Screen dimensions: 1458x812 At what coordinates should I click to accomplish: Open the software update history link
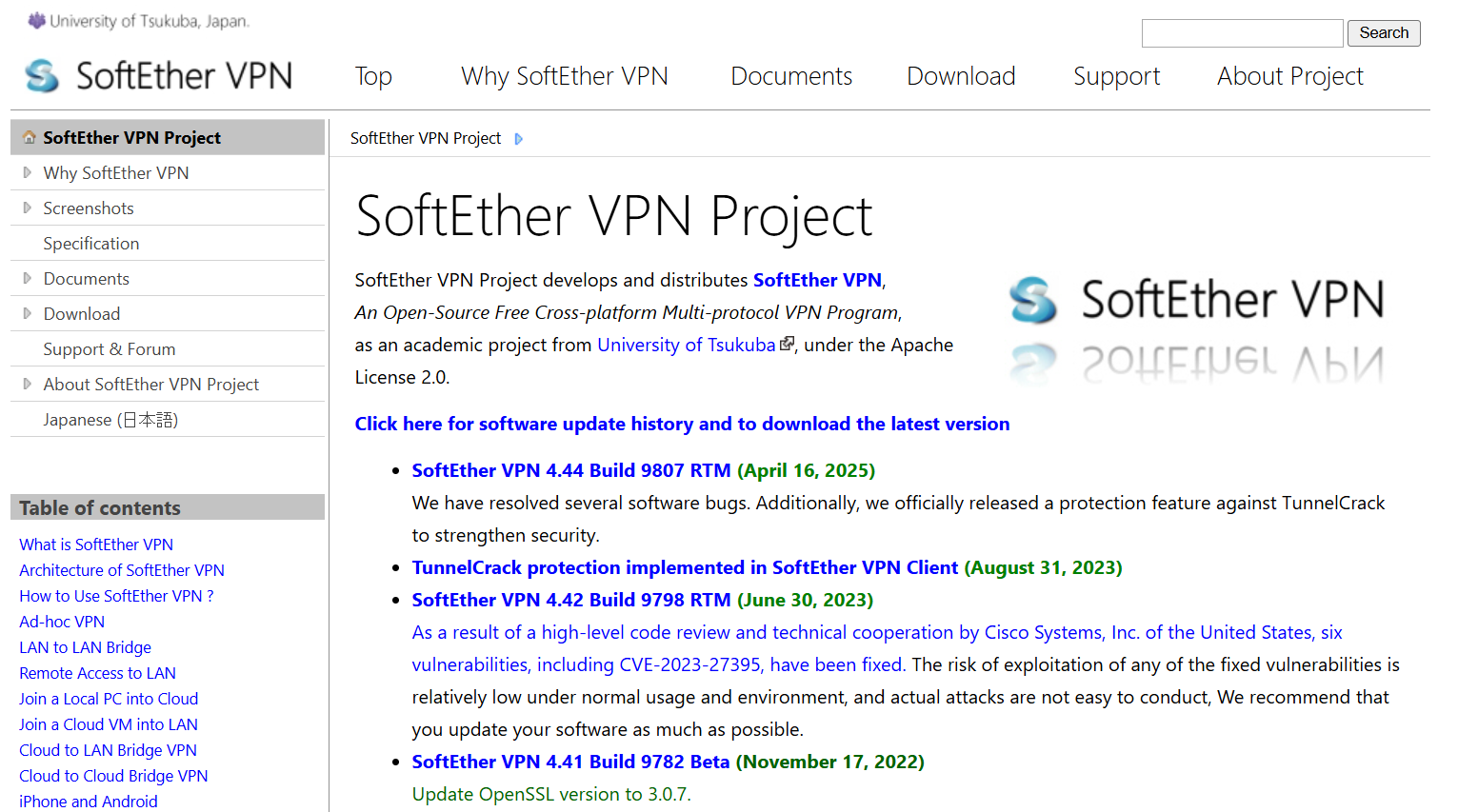point(682,424)
